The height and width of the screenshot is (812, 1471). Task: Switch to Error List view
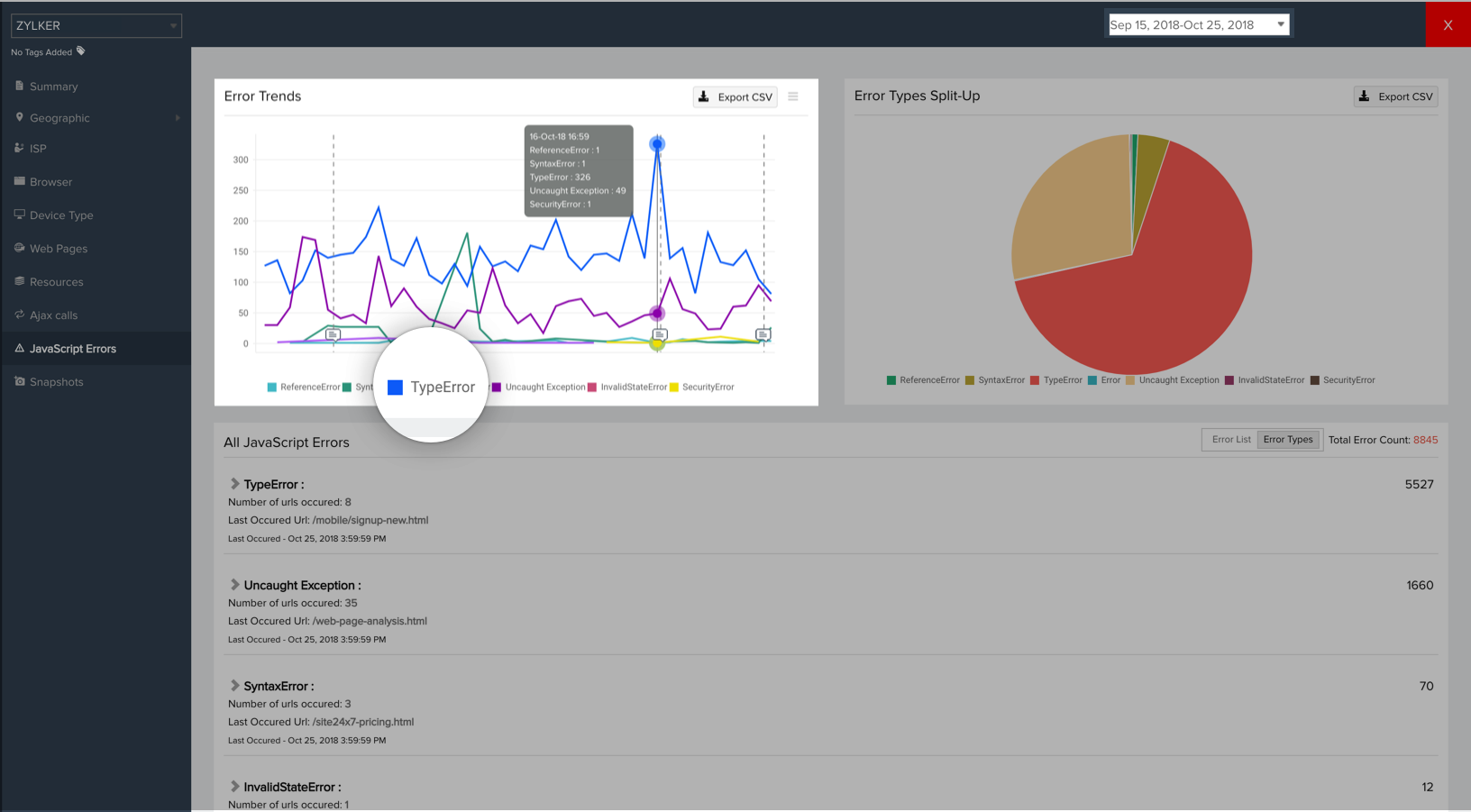click(1230, 440)
